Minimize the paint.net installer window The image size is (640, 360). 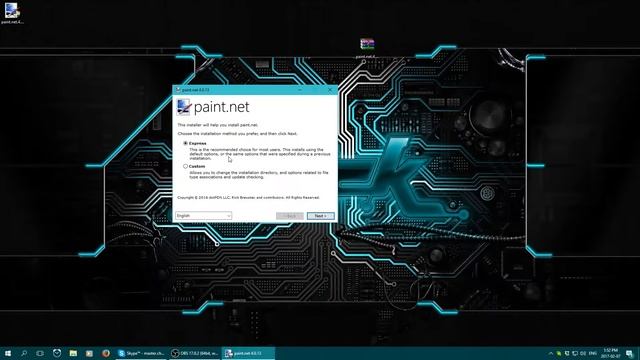300,90
